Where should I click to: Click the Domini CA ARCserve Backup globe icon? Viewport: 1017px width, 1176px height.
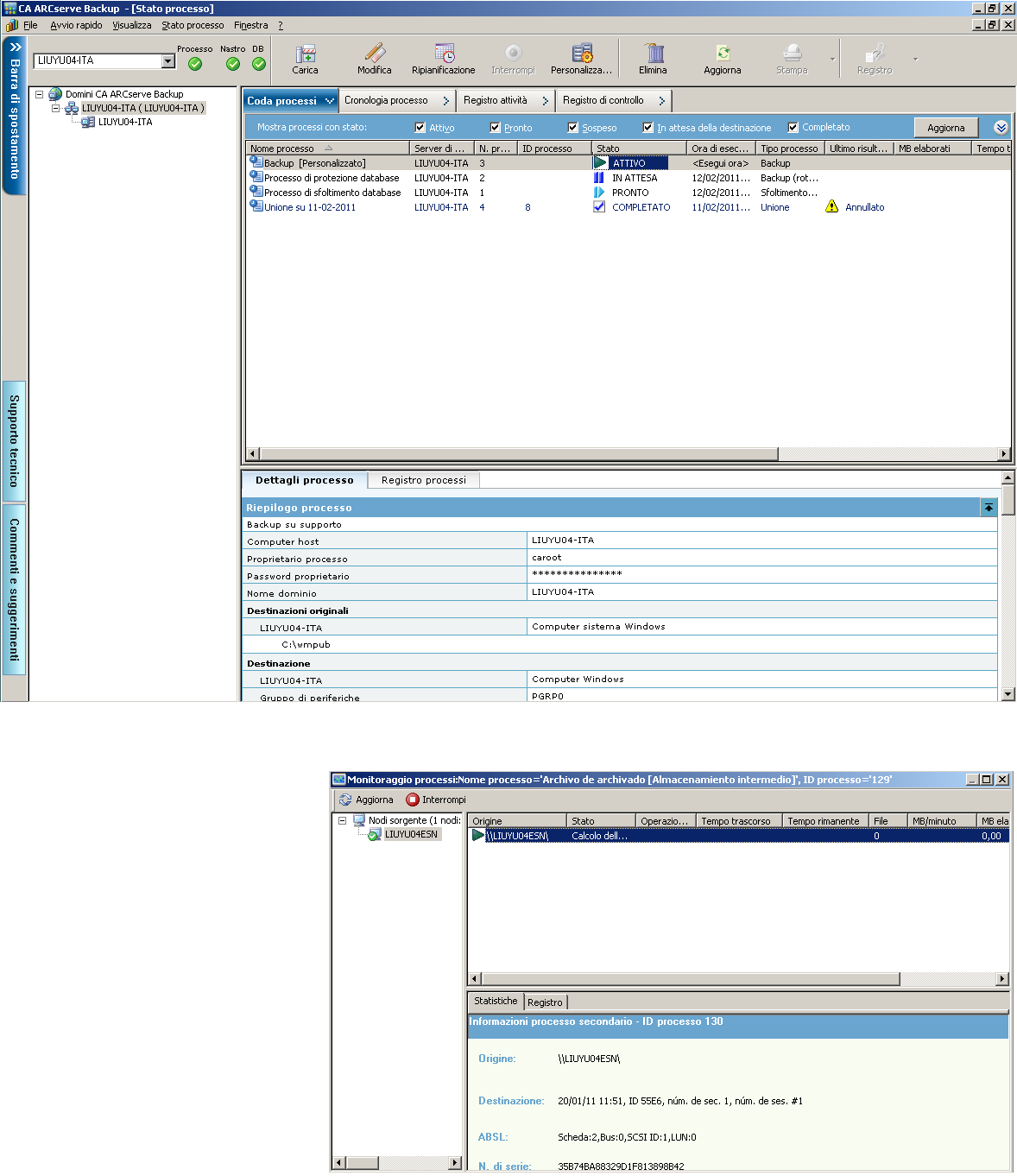[x=55, y=93]
